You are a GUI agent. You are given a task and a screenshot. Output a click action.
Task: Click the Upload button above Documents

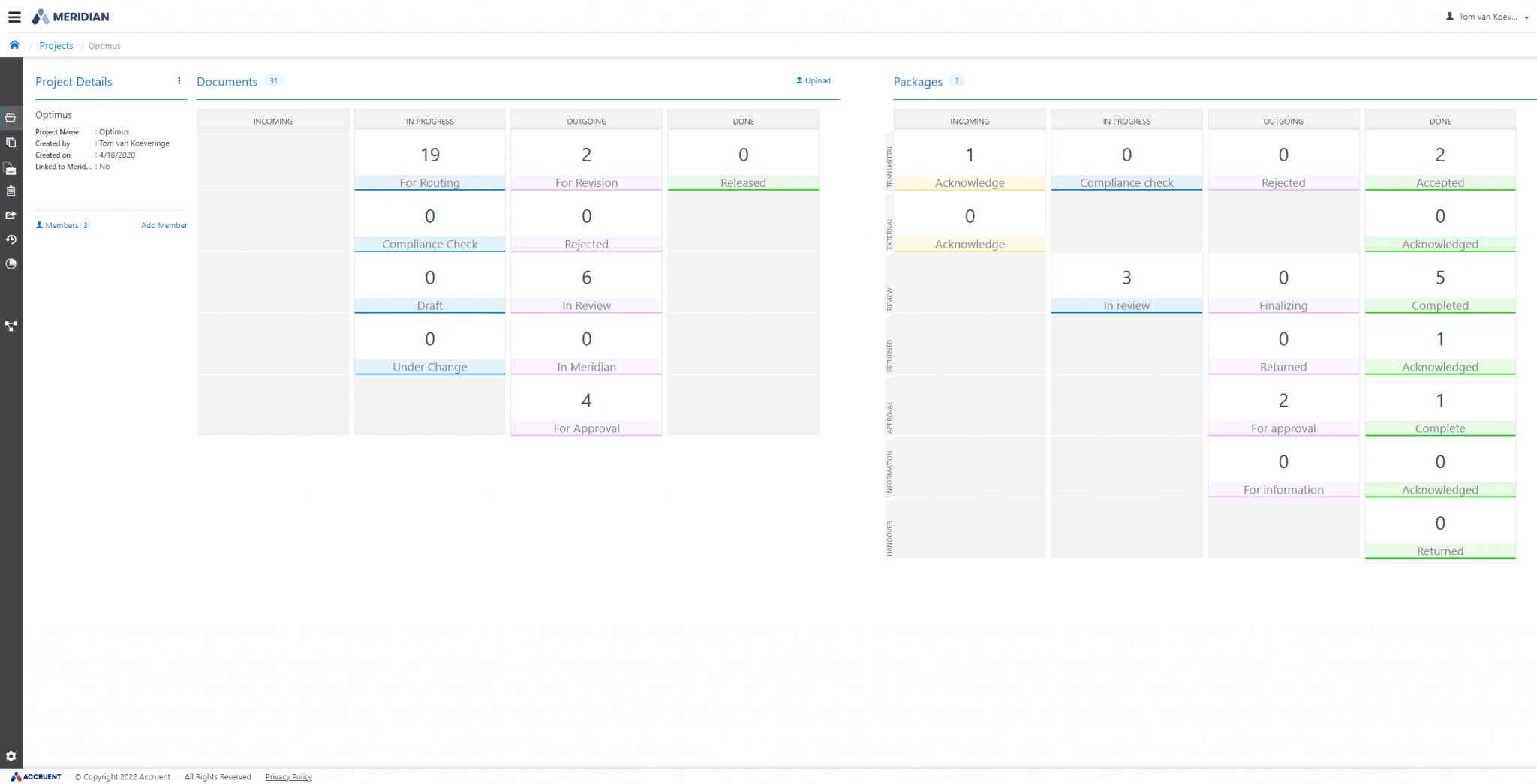[x=813, y=80]
